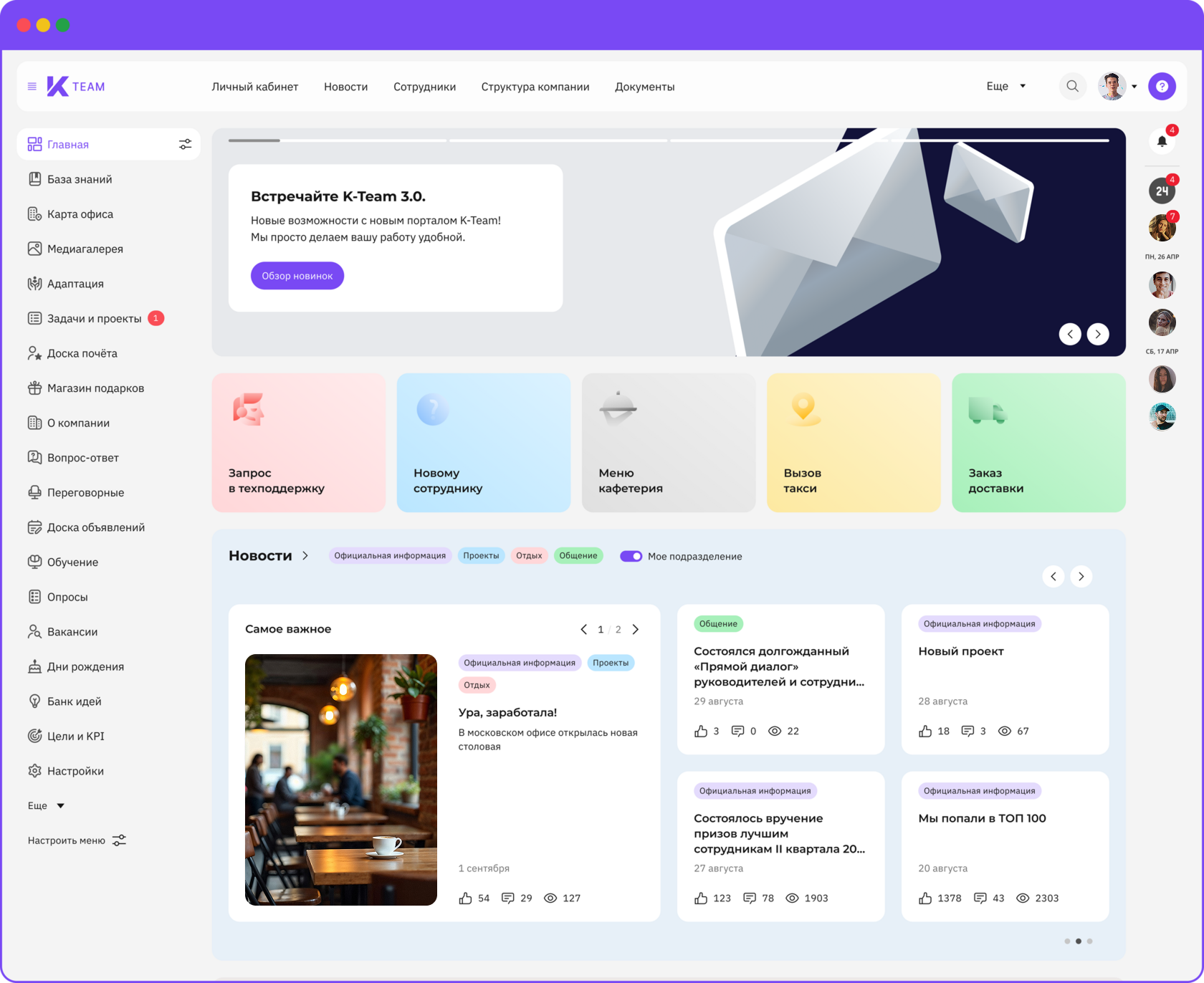The width and height of the screenshot is (1204, 983).
Task: Click previous banner slide arrow
Action: click(x=1070, y=334)
